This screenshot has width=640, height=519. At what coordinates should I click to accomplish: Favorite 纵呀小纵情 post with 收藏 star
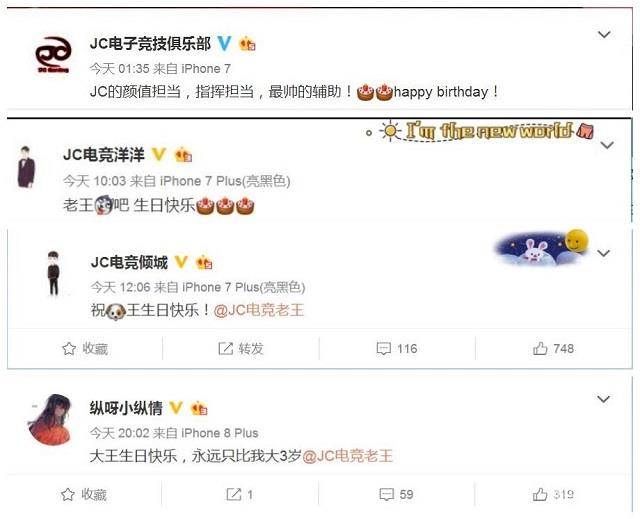84,494
